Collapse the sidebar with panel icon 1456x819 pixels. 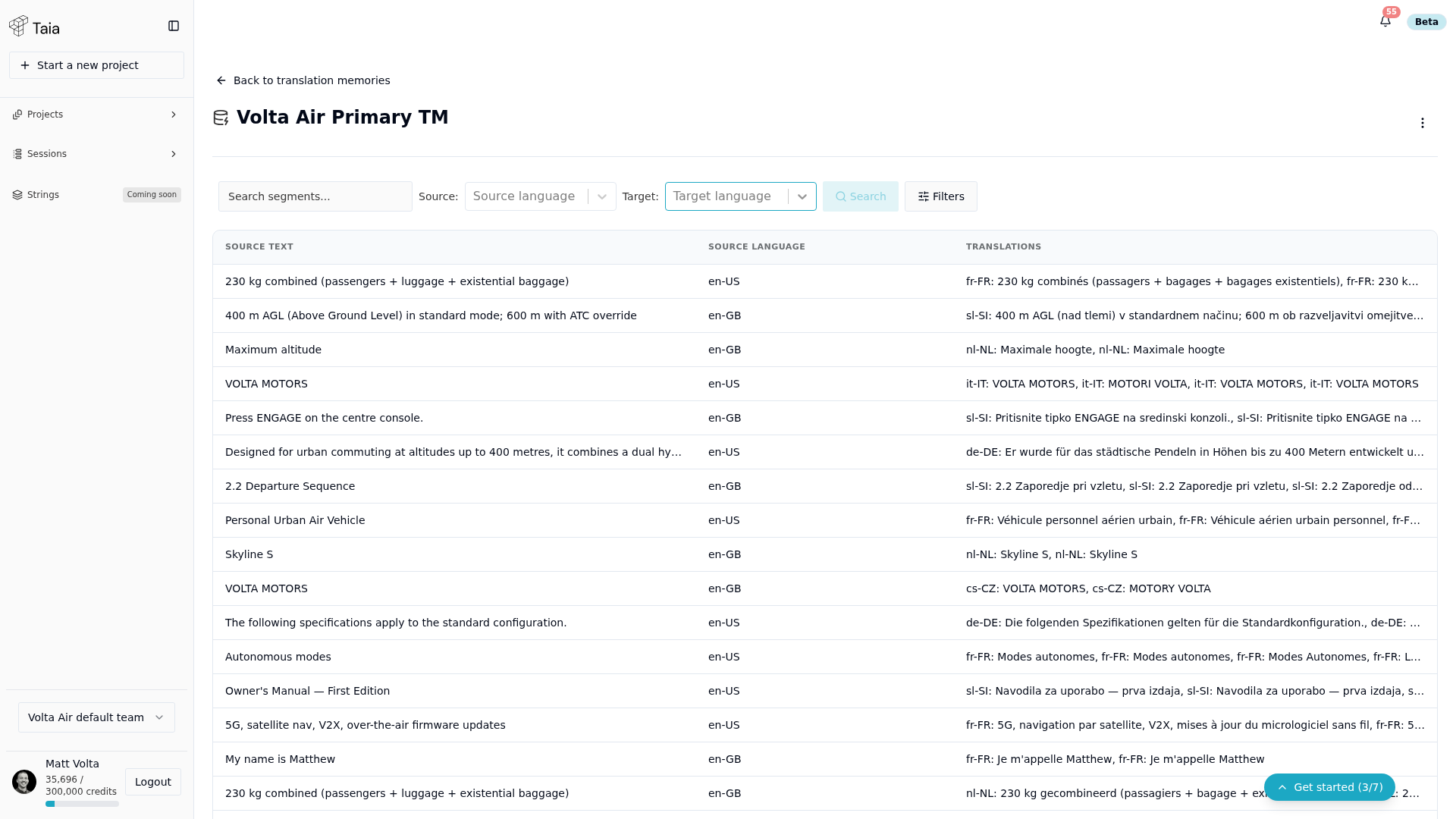point(174,27)
